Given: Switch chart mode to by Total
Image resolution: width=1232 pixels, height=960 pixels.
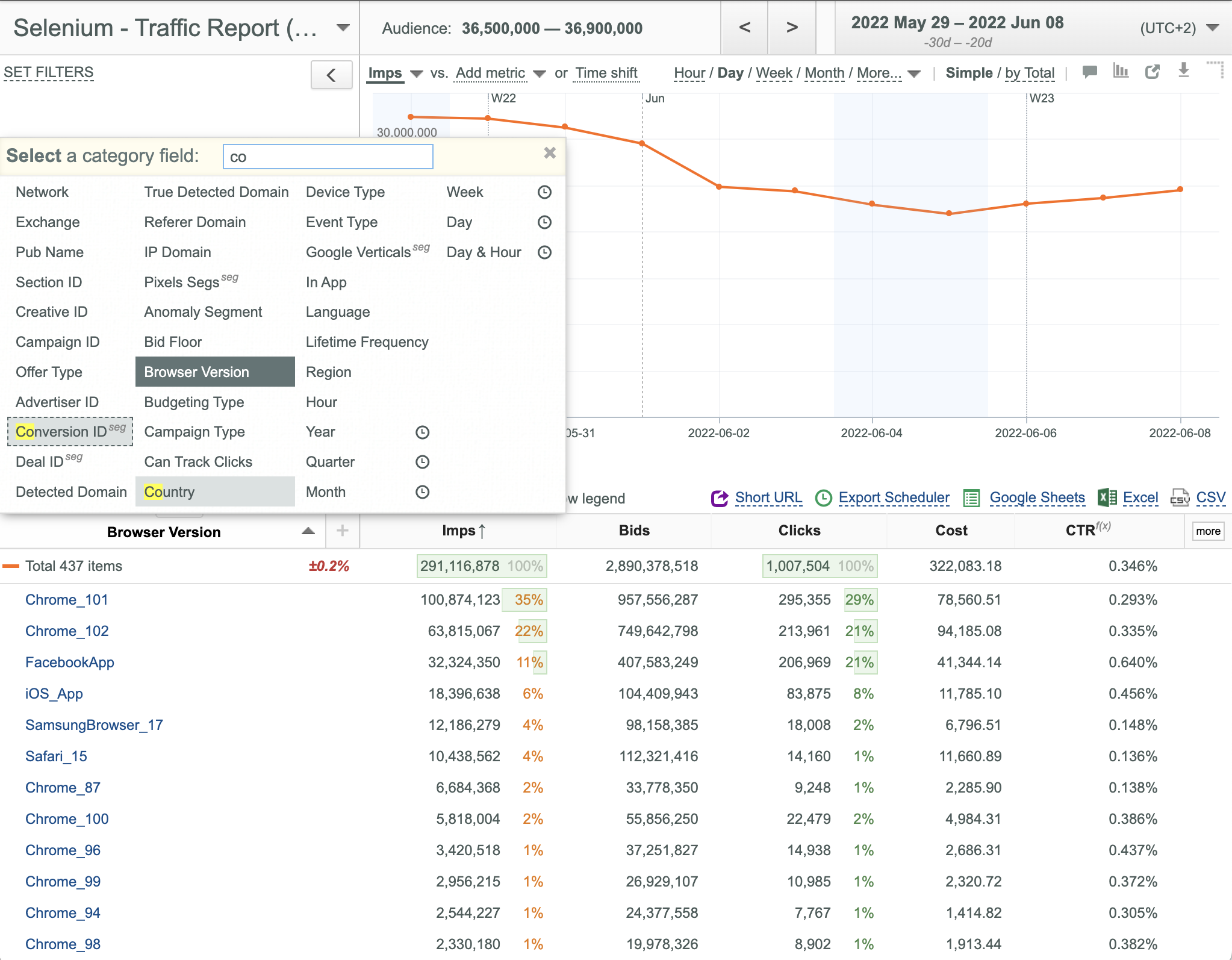Looking at the screenshot, I should [1030, 73].
